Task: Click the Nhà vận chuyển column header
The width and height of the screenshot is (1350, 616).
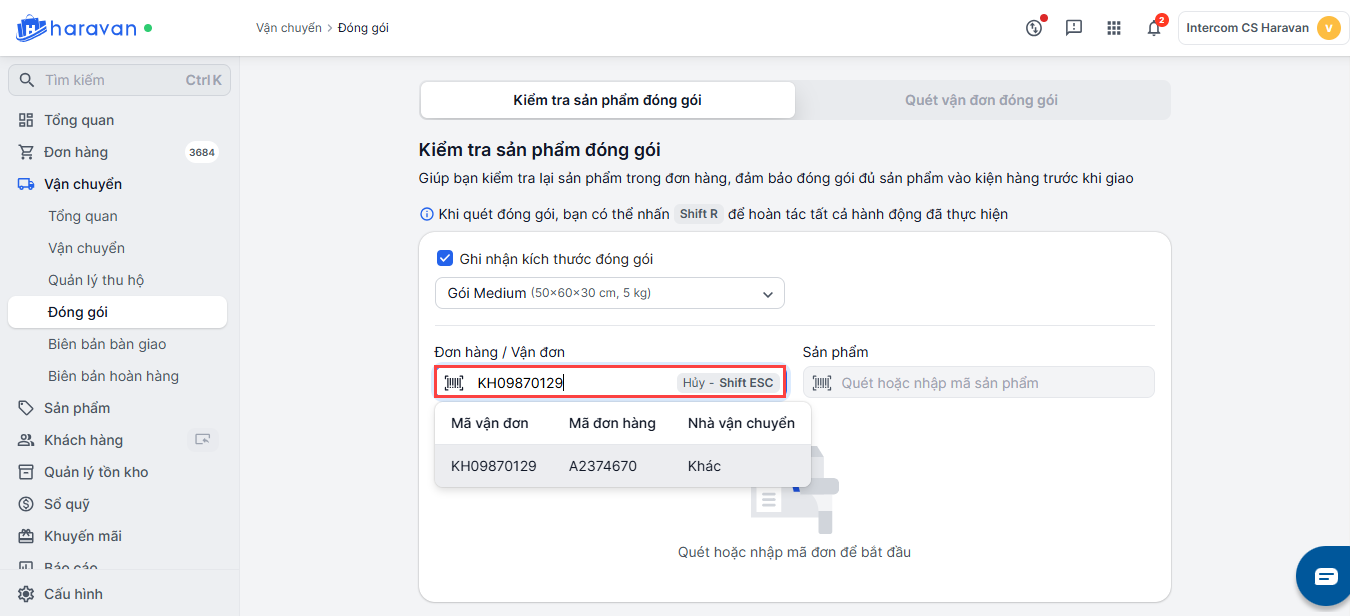Action: pos(741,423)
